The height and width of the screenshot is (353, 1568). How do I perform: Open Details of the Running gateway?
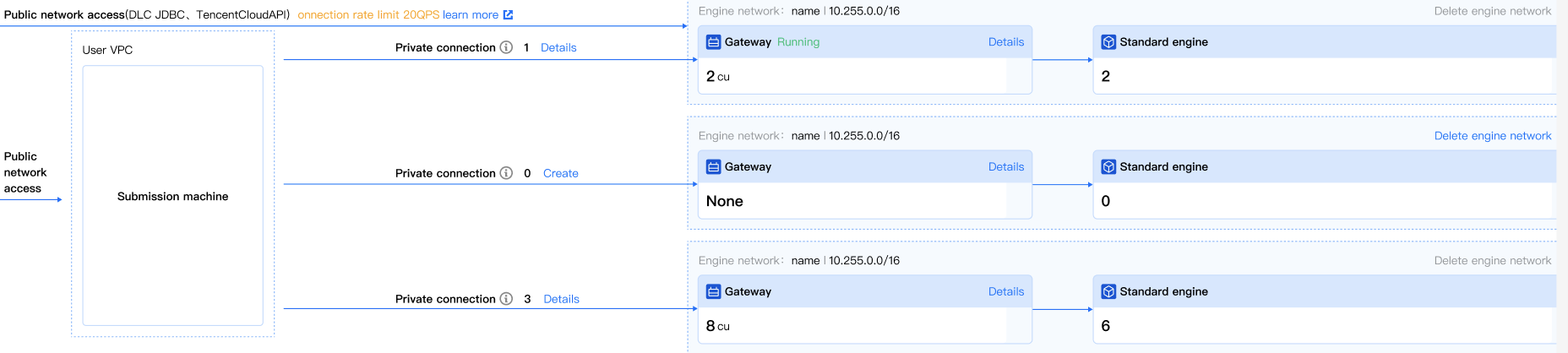[1005, 42]
